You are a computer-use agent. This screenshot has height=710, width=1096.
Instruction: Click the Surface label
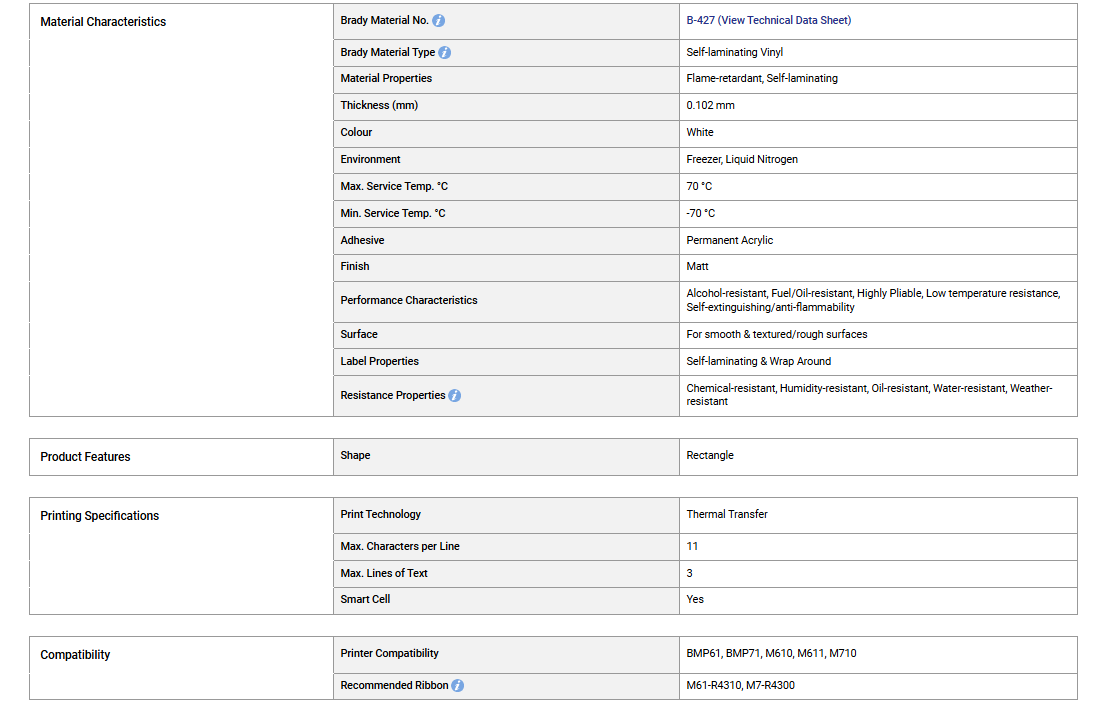(x=359, y=335)
